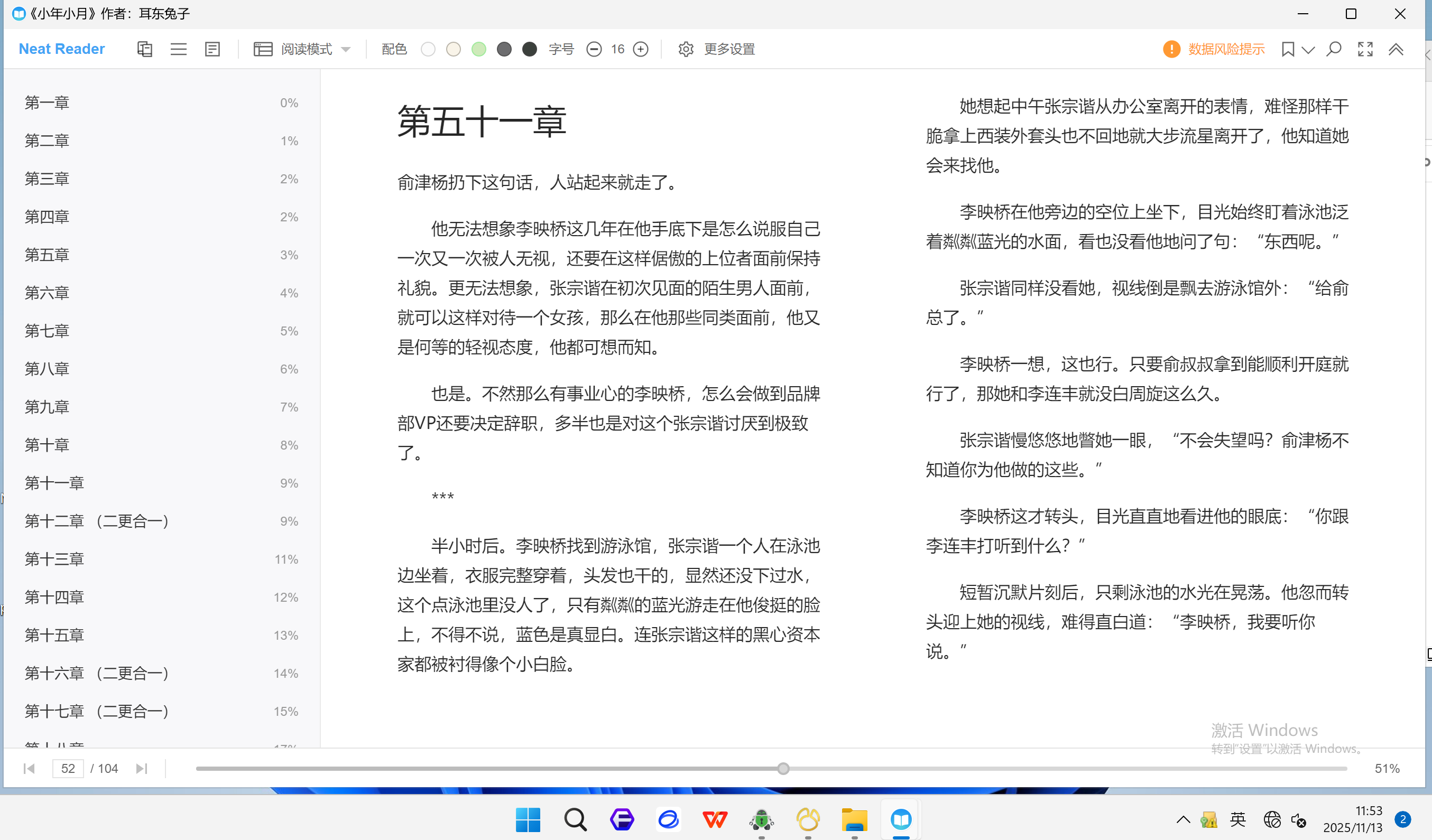
Task: Click the search magnifier icon in toolbar
Action: 1334,50
